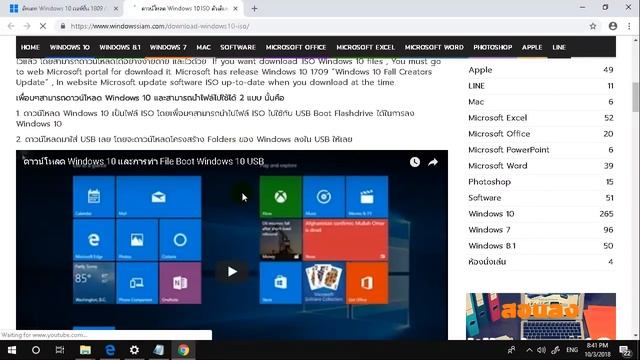The width and height of the screenshot is (640, 360).
Task: Open Apple category link
Action: (480, 70)
